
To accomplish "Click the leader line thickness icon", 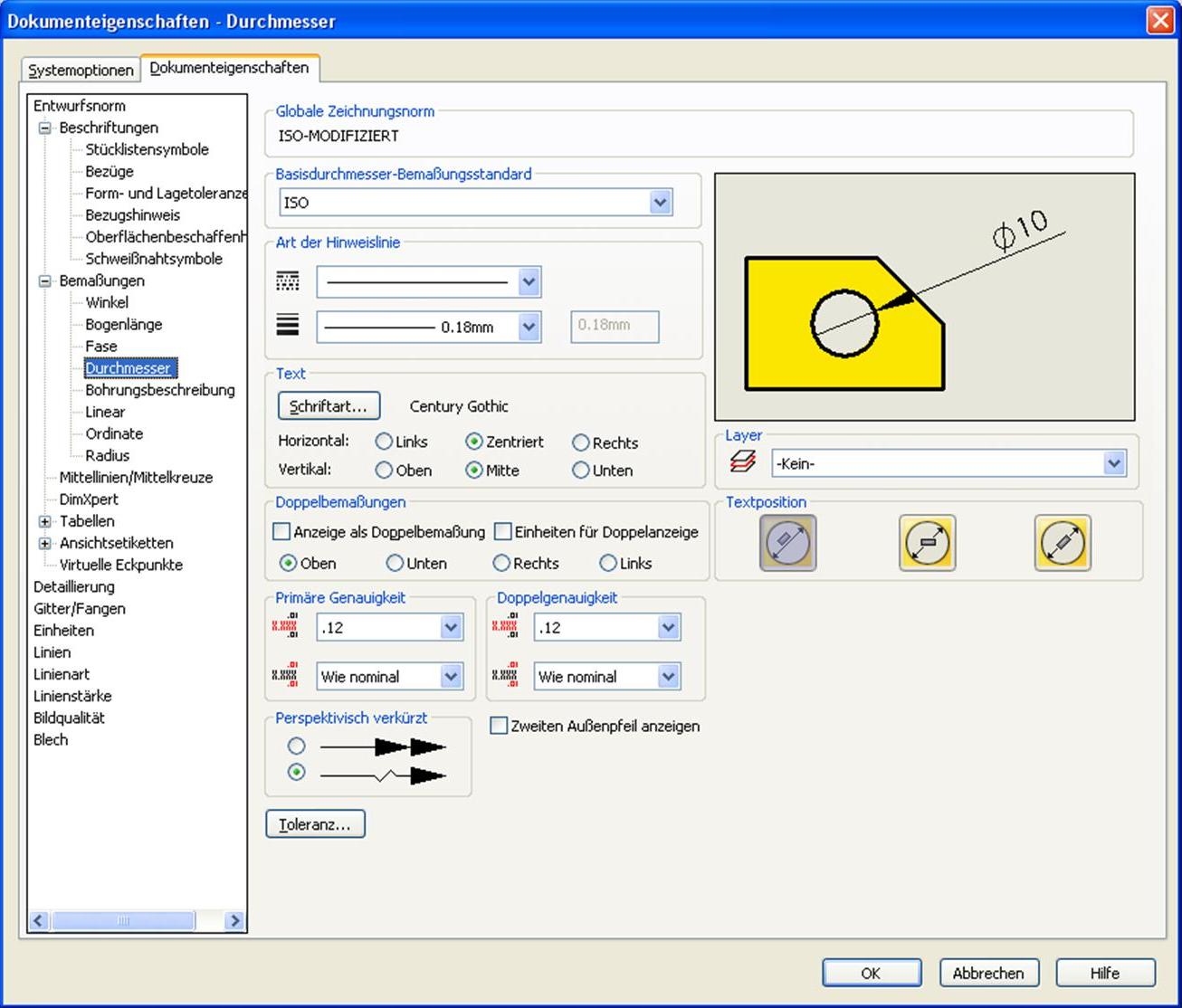I will click(x=287, y=325).
